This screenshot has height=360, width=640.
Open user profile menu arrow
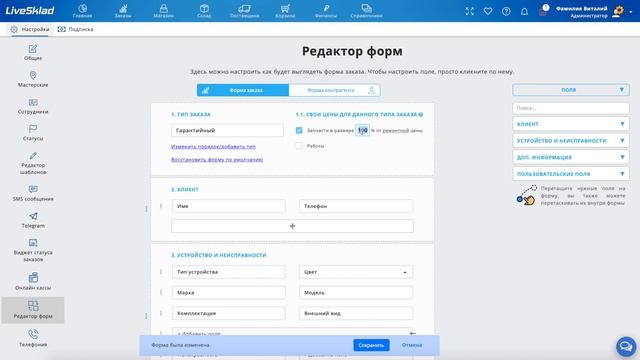pyautogui.click(x=631, y=12)
